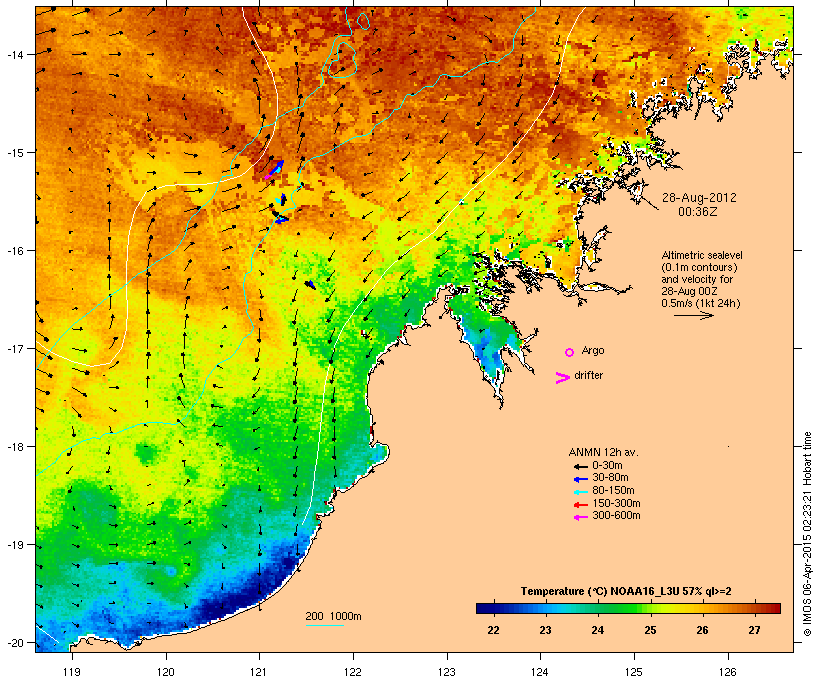The image size is (820, 680).
Task: Click the longitude axis label 121
Action: point(259,672)
